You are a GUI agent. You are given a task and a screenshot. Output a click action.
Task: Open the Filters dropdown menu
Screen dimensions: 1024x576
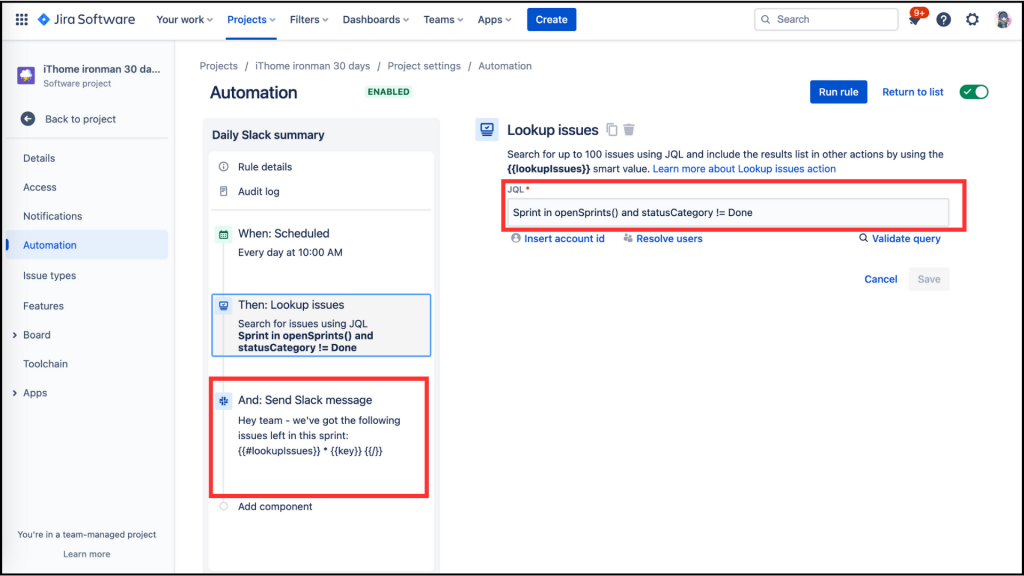tap(309, 20)
